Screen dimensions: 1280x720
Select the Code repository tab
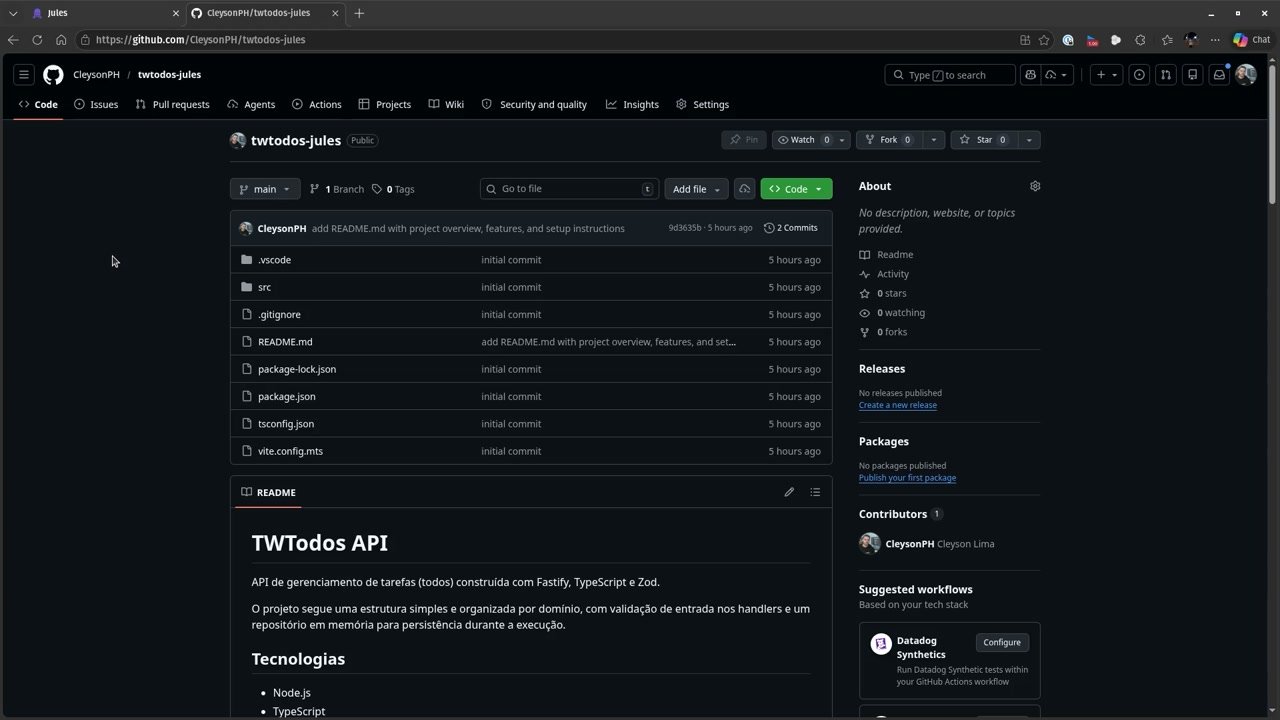point(38,104)
